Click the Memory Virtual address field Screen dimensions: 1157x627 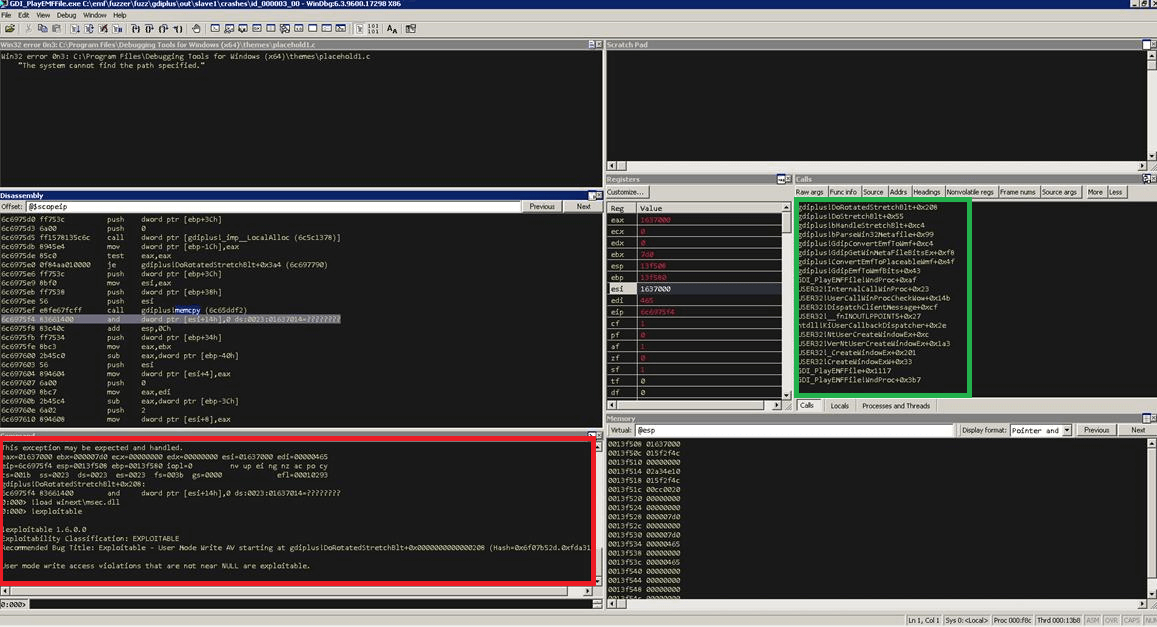(795, 430)
